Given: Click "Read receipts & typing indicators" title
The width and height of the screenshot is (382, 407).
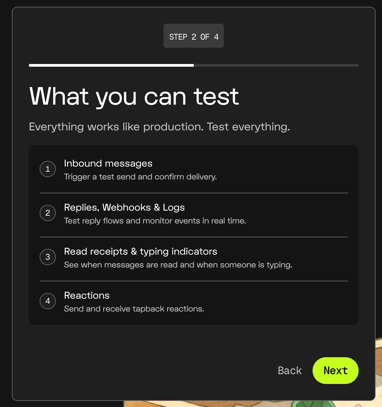Looking at the screenshot, I should (x=140, y=251).
